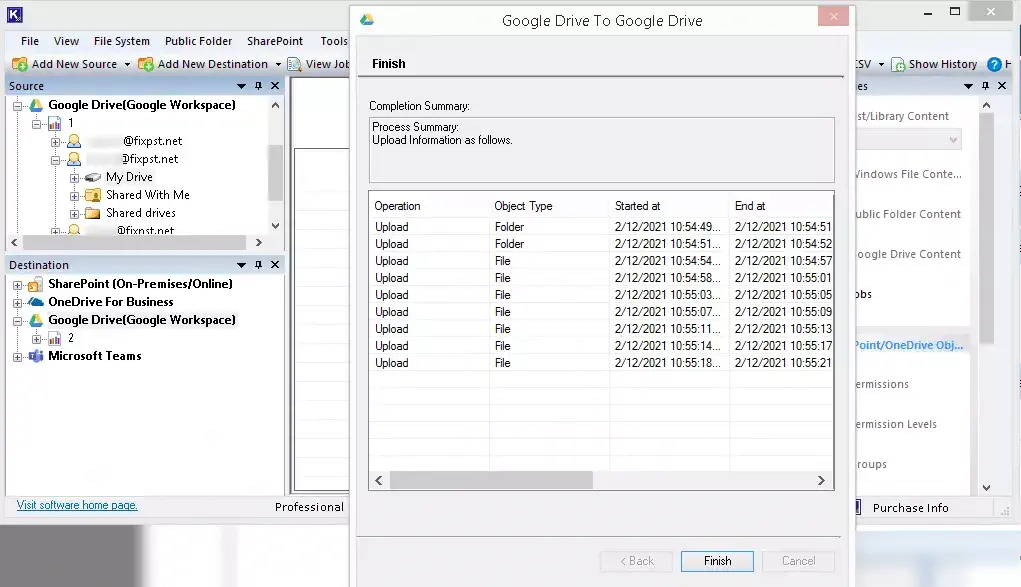The image size is (1021, 587).
Task: Expand the Shared With Me node
Action: coord(74,195)
